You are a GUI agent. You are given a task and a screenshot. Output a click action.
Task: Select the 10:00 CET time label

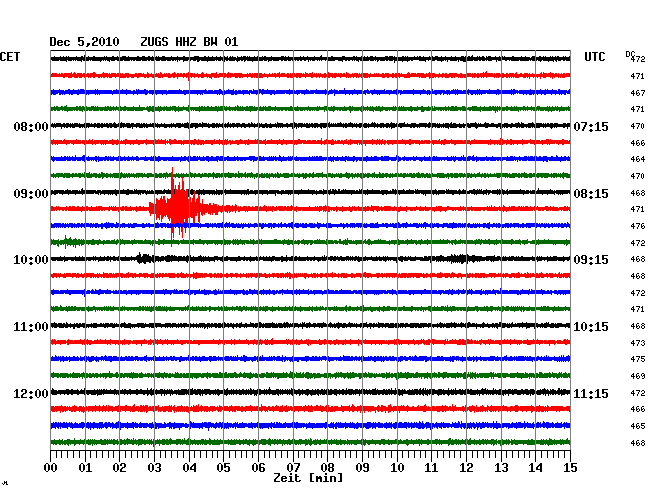coord(31,260)
